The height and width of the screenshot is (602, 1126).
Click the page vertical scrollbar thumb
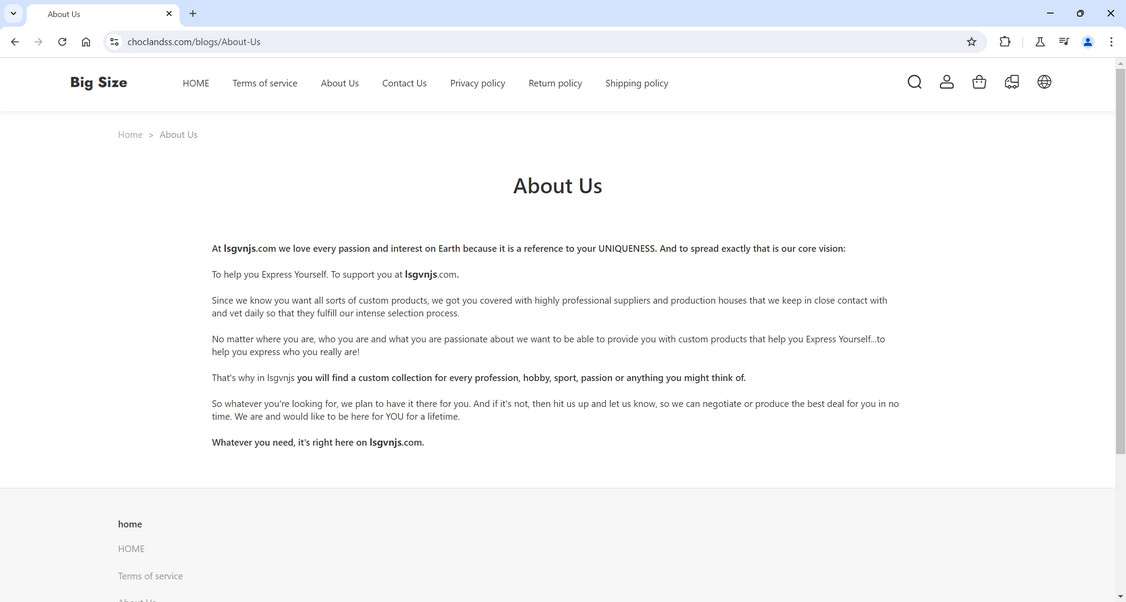(1120, 260)
